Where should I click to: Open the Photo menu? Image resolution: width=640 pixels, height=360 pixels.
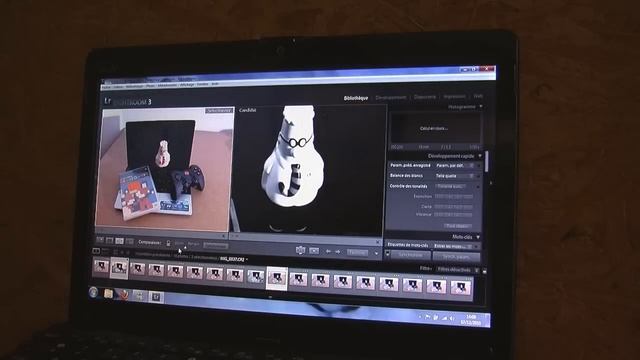click(x=151, y=85)
